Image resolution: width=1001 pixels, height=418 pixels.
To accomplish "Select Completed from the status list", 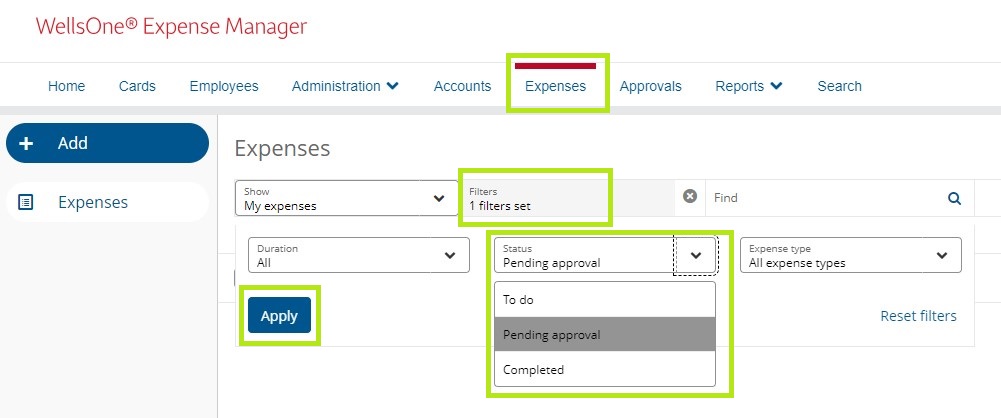I will pos(605,369).
